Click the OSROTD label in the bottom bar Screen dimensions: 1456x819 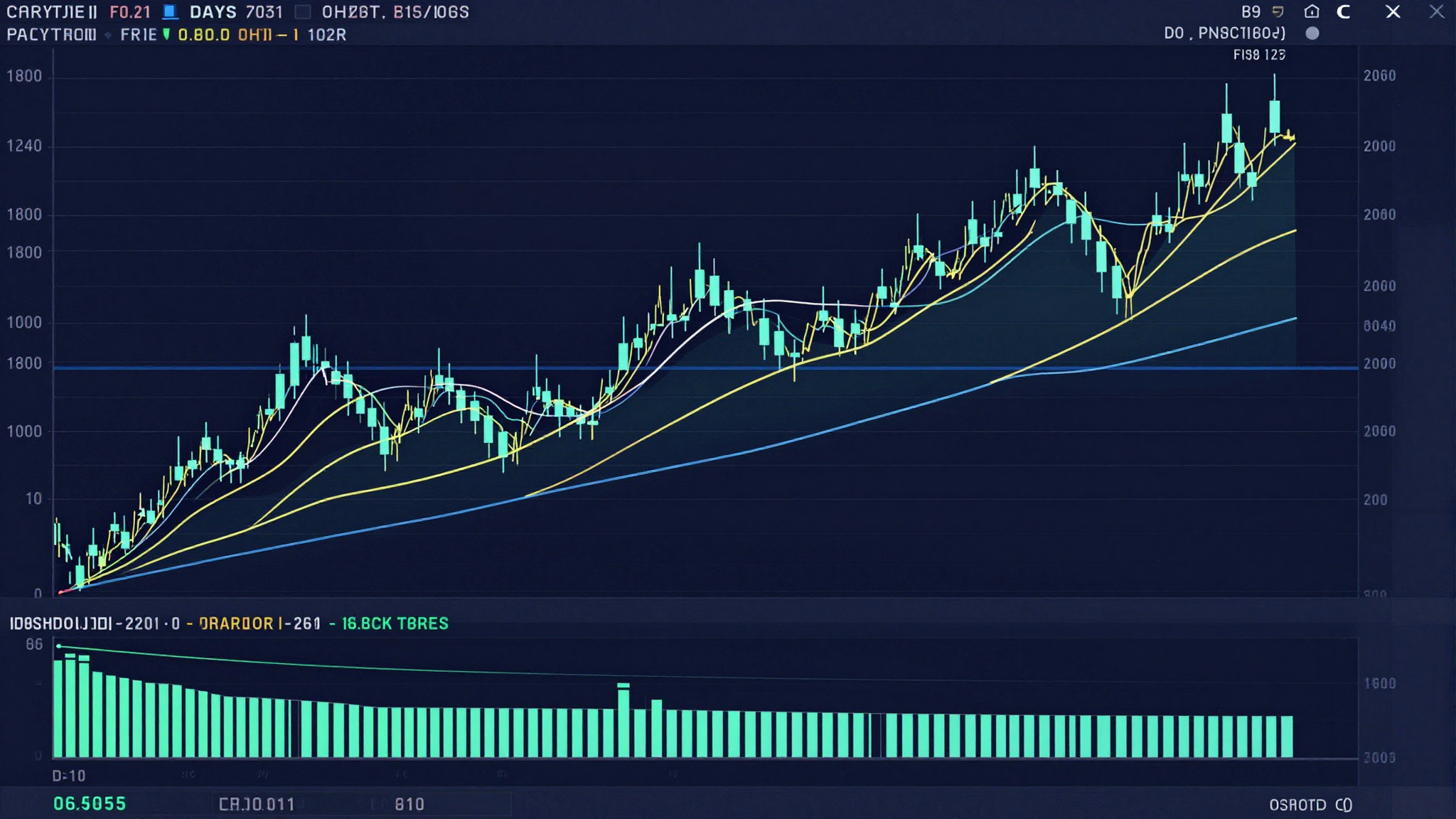[1297, 805]
